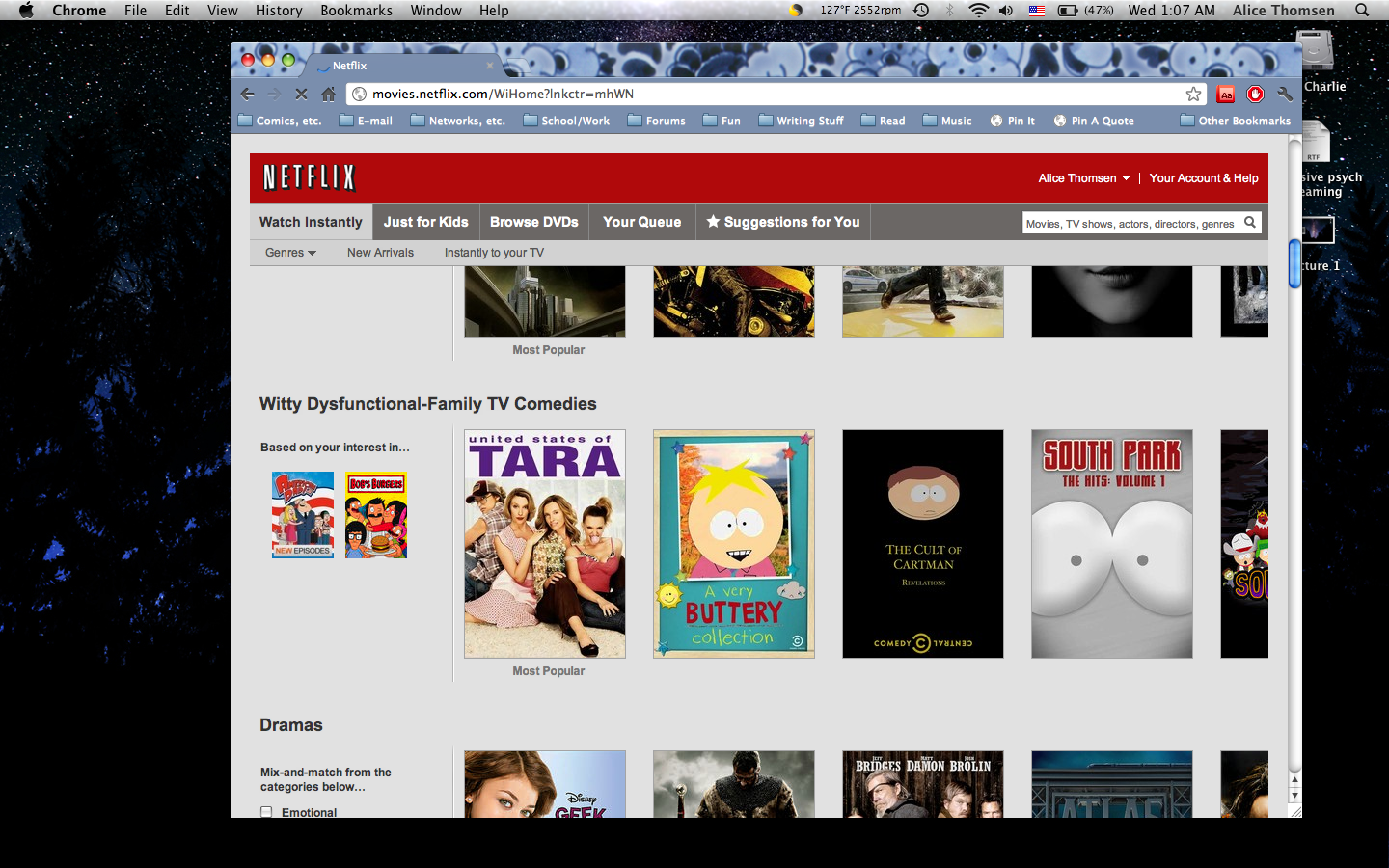Bookmark this page with the star icon

point(1193,94)
